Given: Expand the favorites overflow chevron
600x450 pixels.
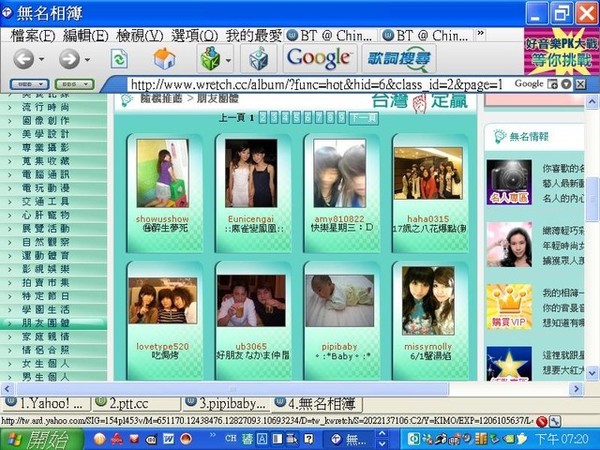Looking at the screenshot, I should (481, 34).
